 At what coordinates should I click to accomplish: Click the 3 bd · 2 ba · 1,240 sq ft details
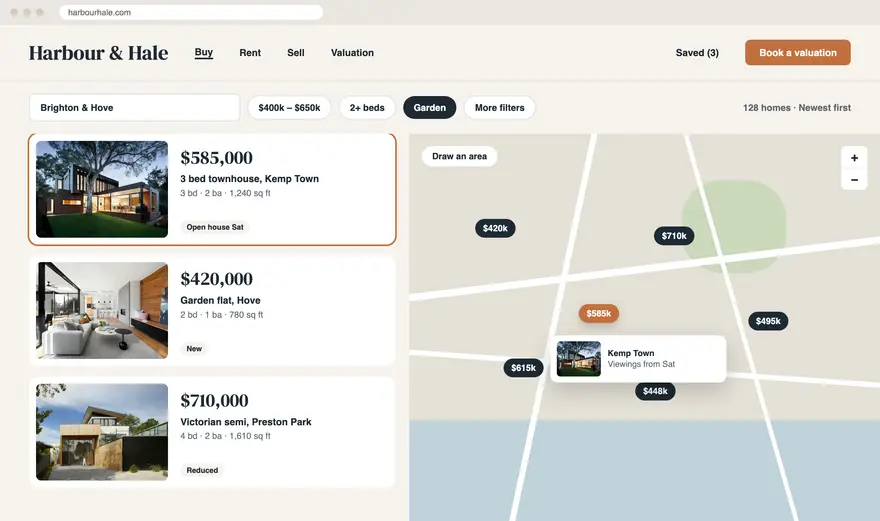(x=225, y=193)
